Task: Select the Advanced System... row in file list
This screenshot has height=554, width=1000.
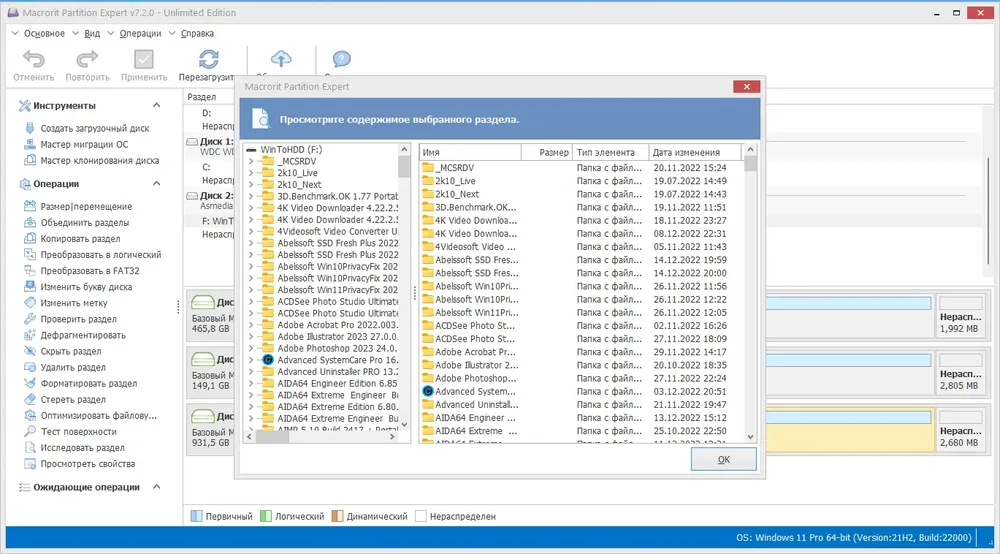Action: pyautogui.click(x=582, y=391)
